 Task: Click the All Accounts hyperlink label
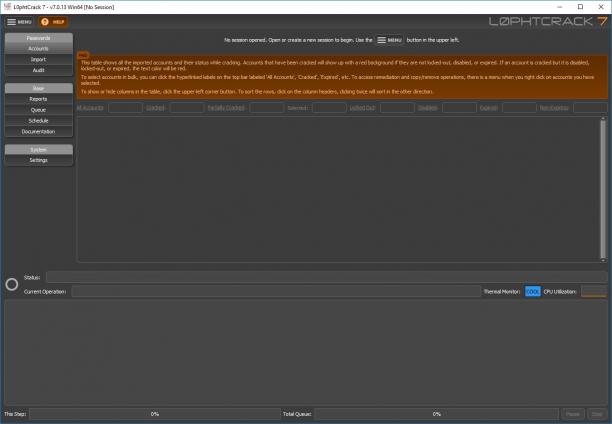[90, 108]
